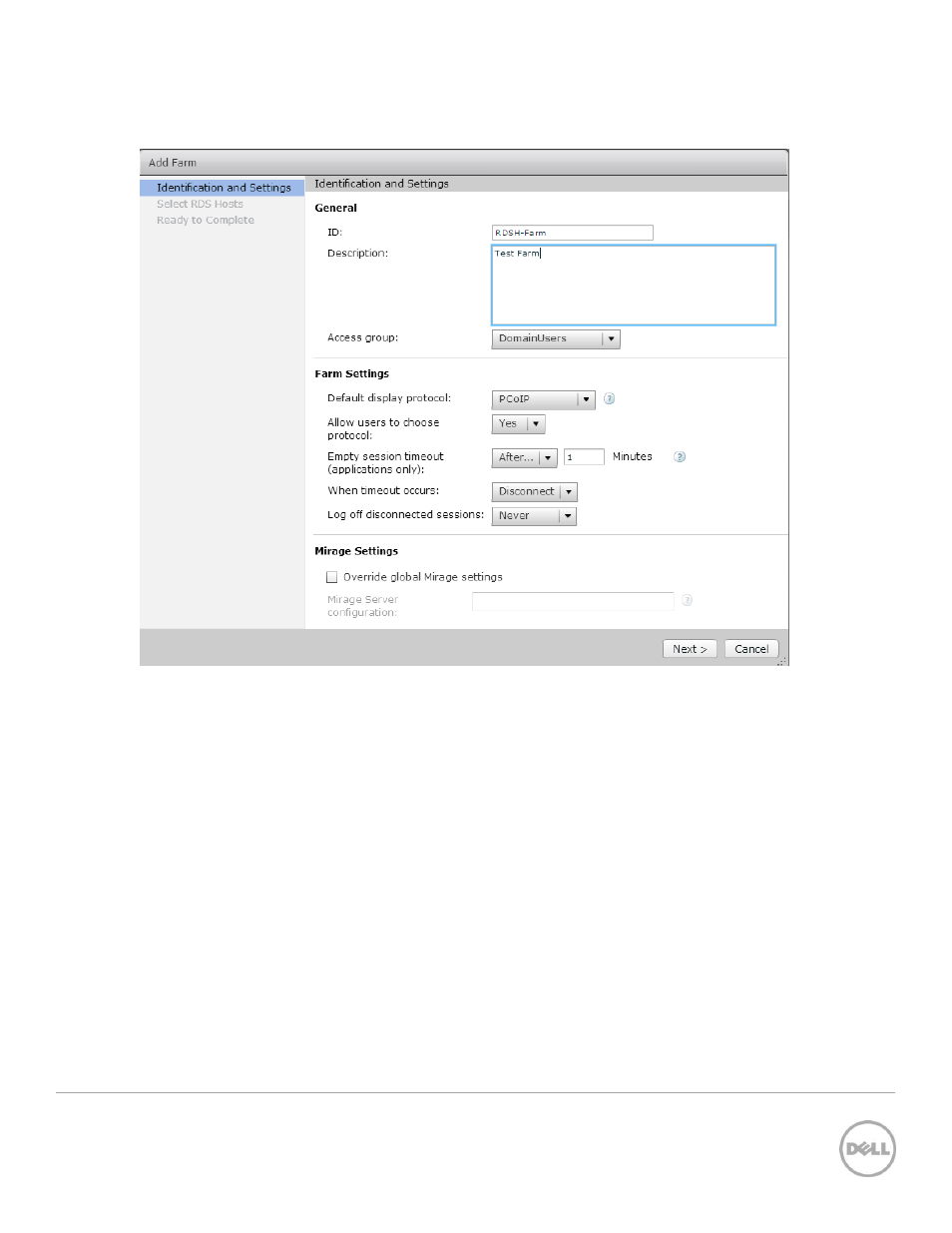Select Ready to Complete wizard step
The image size is (952, 1233).
(206, 220)
